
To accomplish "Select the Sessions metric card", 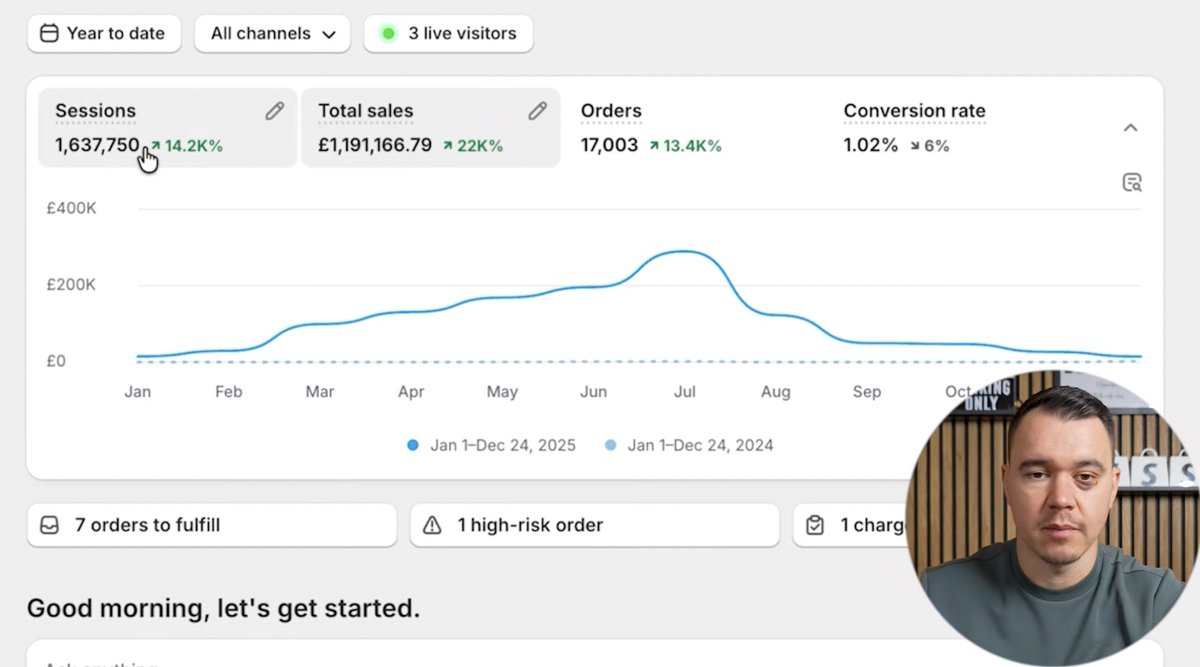I will pos(168,127).
